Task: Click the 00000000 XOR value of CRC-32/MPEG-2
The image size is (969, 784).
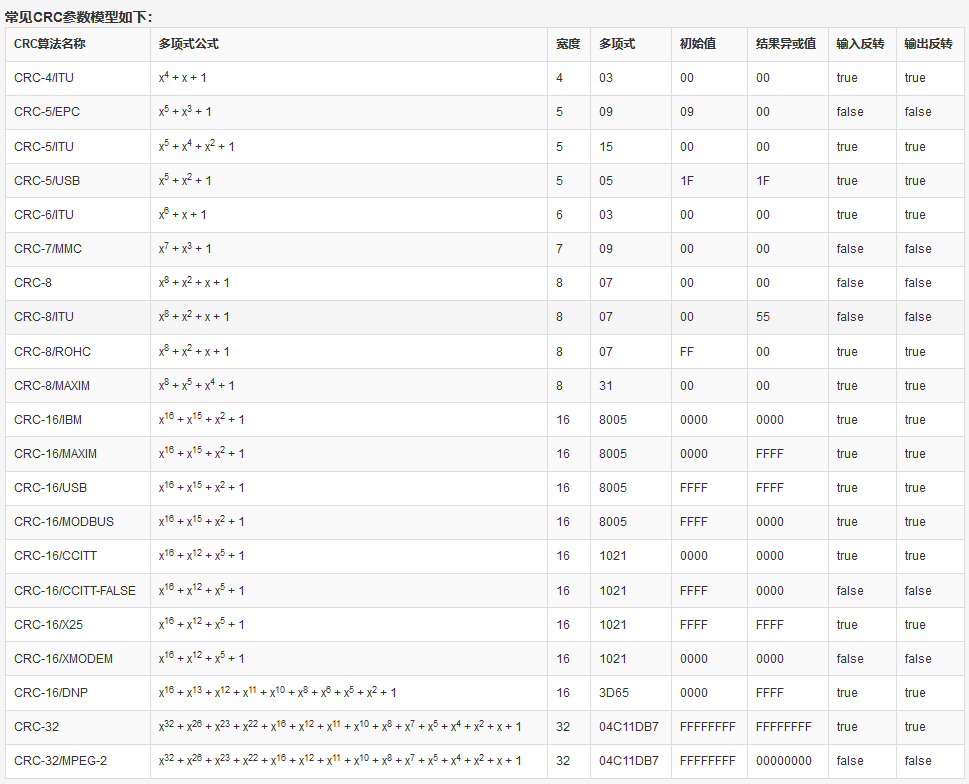Action: [784, 761]
